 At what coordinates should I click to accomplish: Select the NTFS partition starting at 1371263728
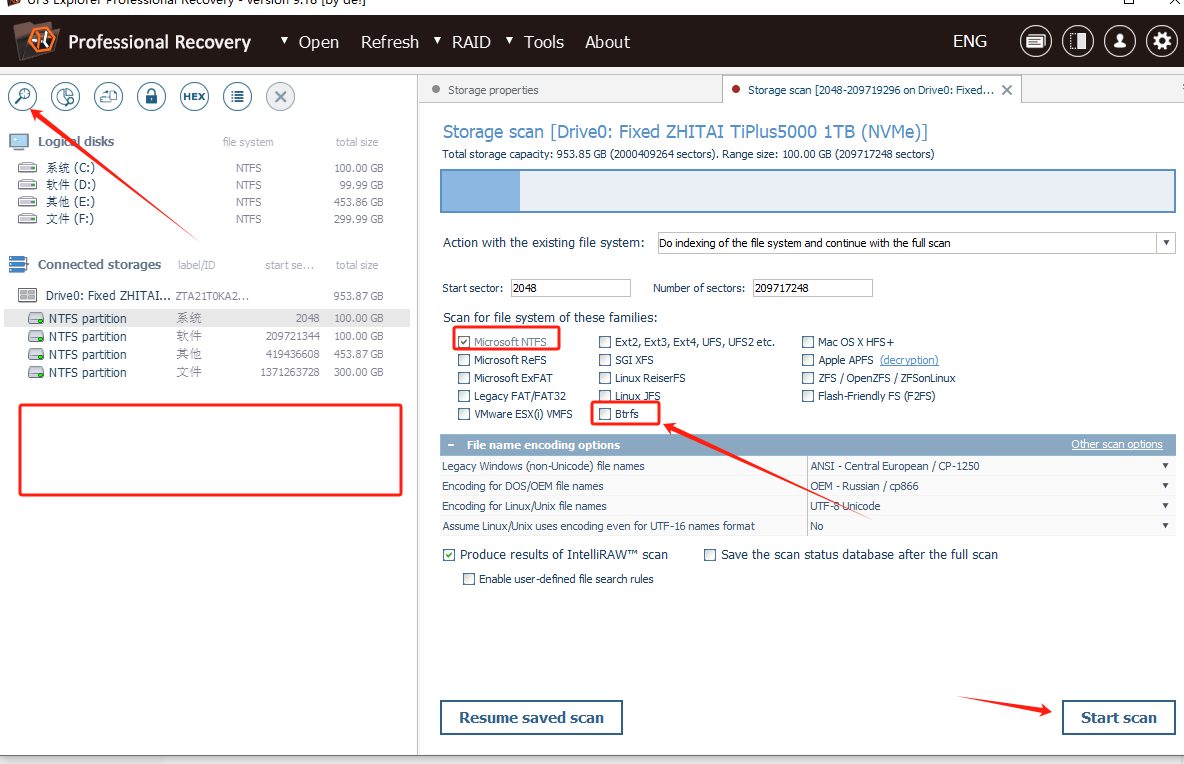[207, 372]
